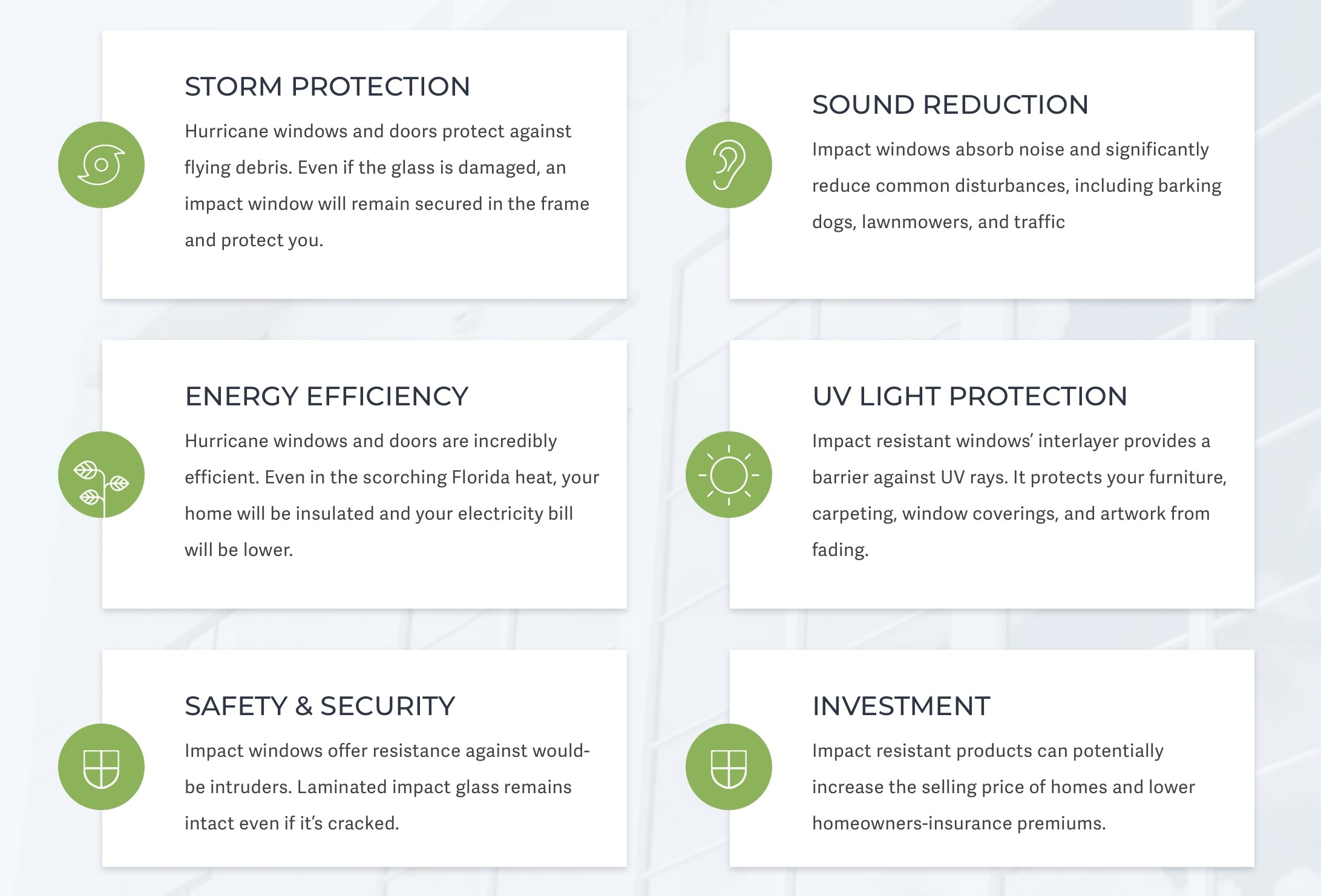Select the Storm Protection heading
Image resolution: width=1321 pixels, height=896 pixels.
pyautogui.click(x=327, y=87)
